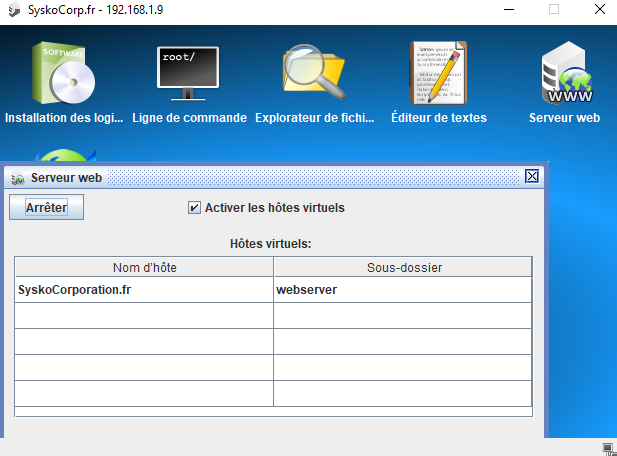Image resolution: width=617 pixels, height=456 pixels.
Task: Click the empty second-row Sous-dossier cell
Action: click(x=403, y=316)
